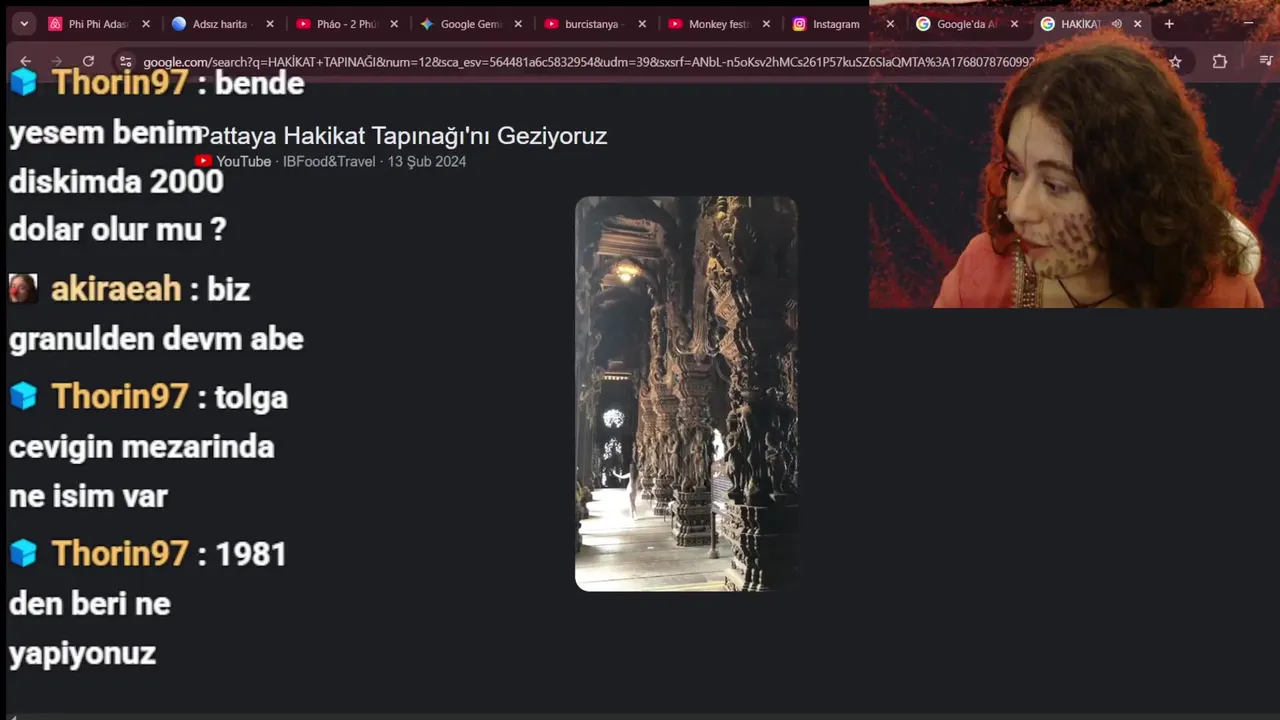Open a new browser tab
Image resolution: width=1280 pixels, height=720 pixels.
click(1169, 24)
